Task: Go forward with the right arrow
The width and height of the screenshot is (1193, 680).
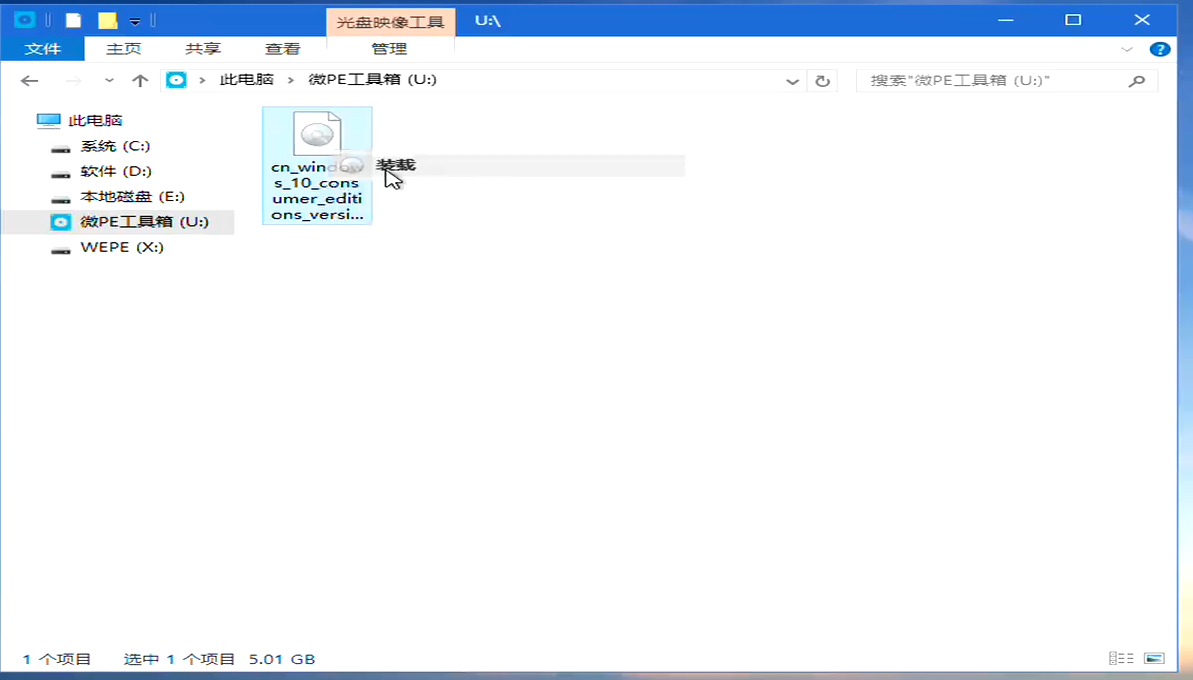Action: click(73, 81)
